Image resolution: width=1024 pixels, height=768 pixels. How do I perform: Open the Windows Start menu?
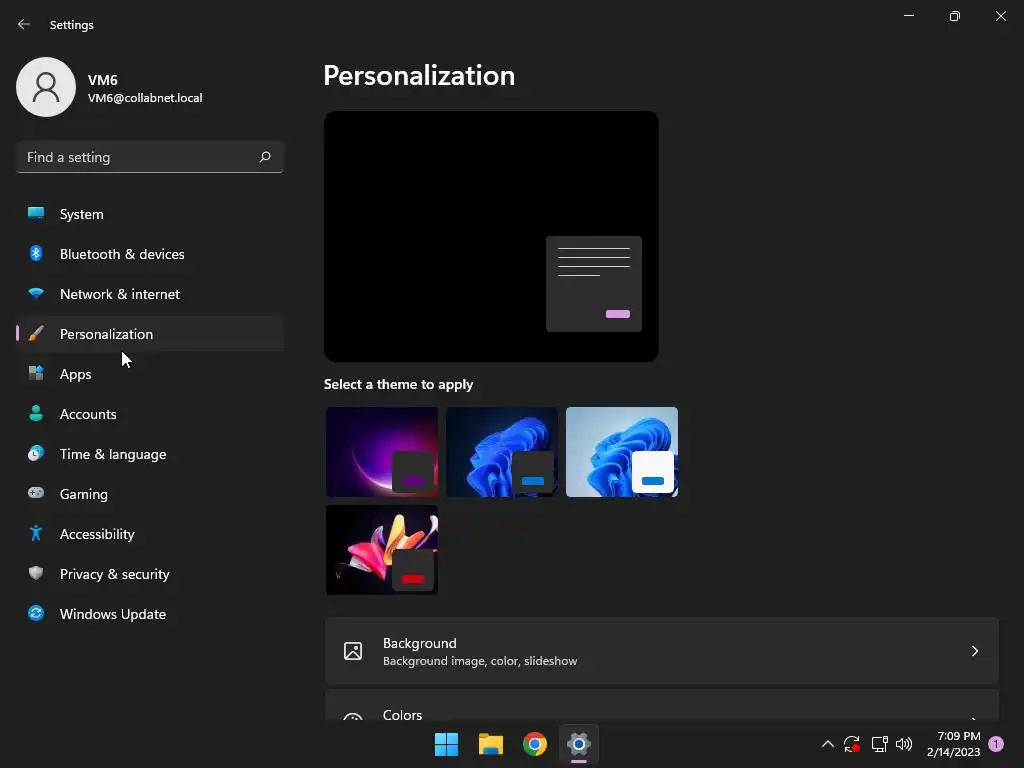pos(447,744)
